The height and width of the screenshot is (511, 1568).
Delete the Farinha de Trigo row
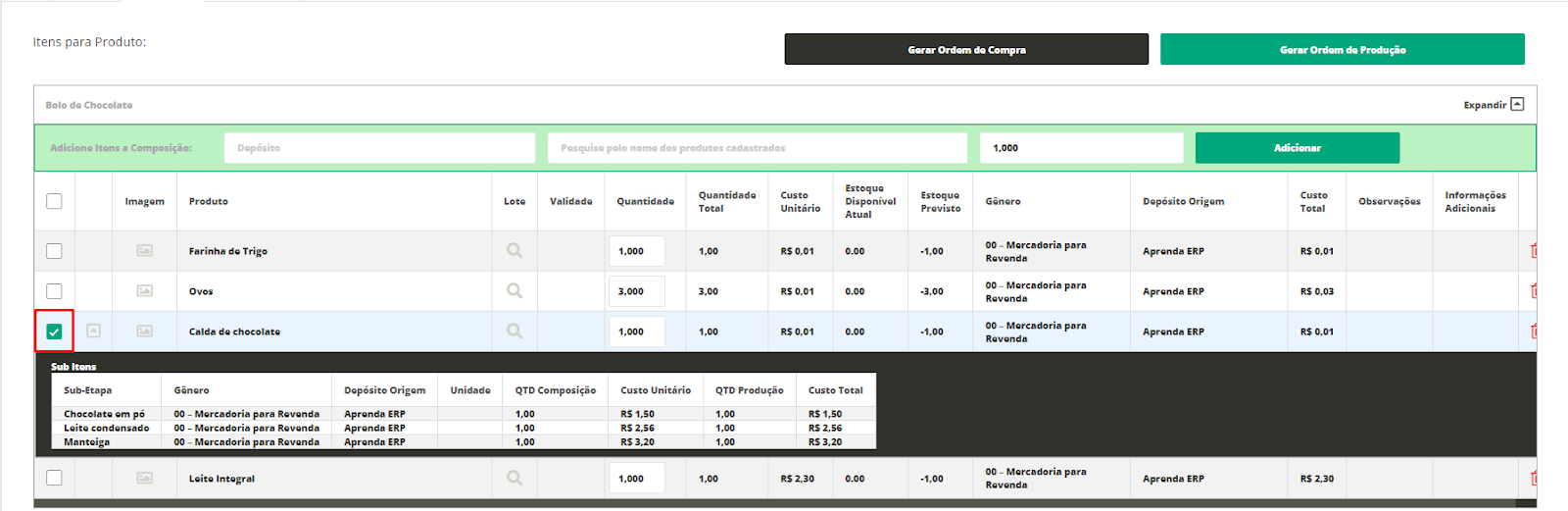1533,251
